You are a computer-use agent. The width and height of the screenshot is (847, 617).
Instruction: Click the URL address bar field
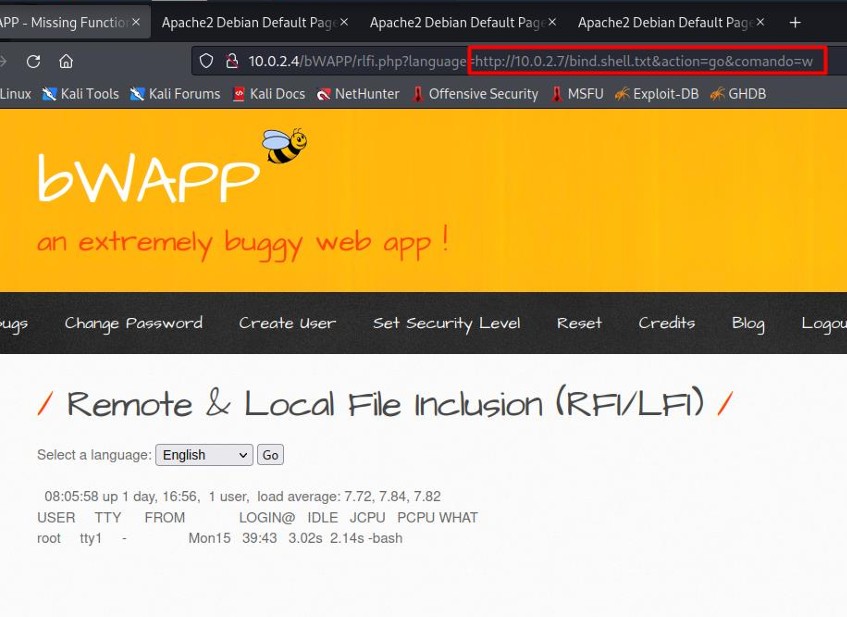(519, 61)
